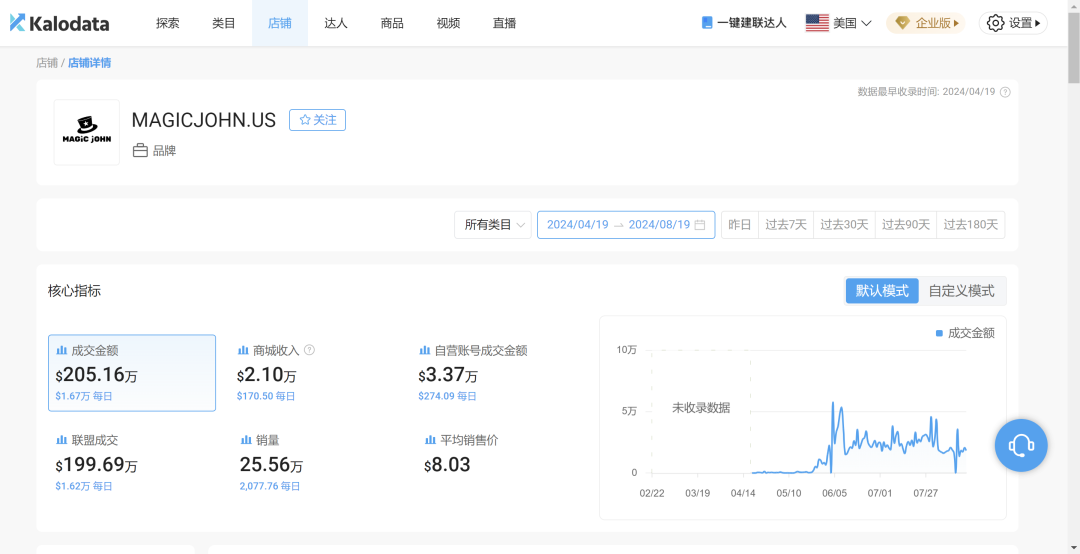
Task: Click the help icon beside 商城收入
Action: (x=309, y=350)
